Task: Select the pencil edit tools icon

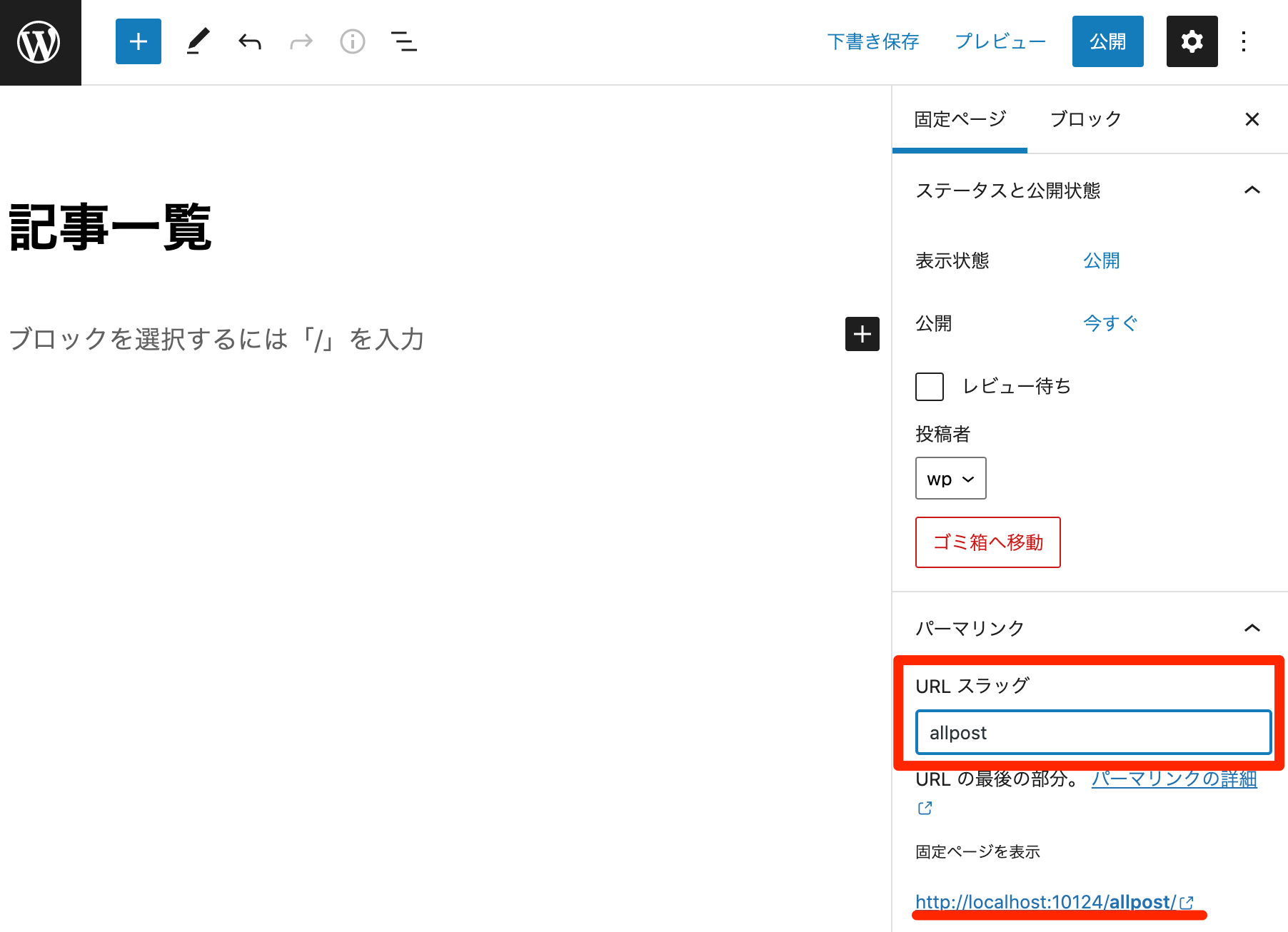Action: 198,41
